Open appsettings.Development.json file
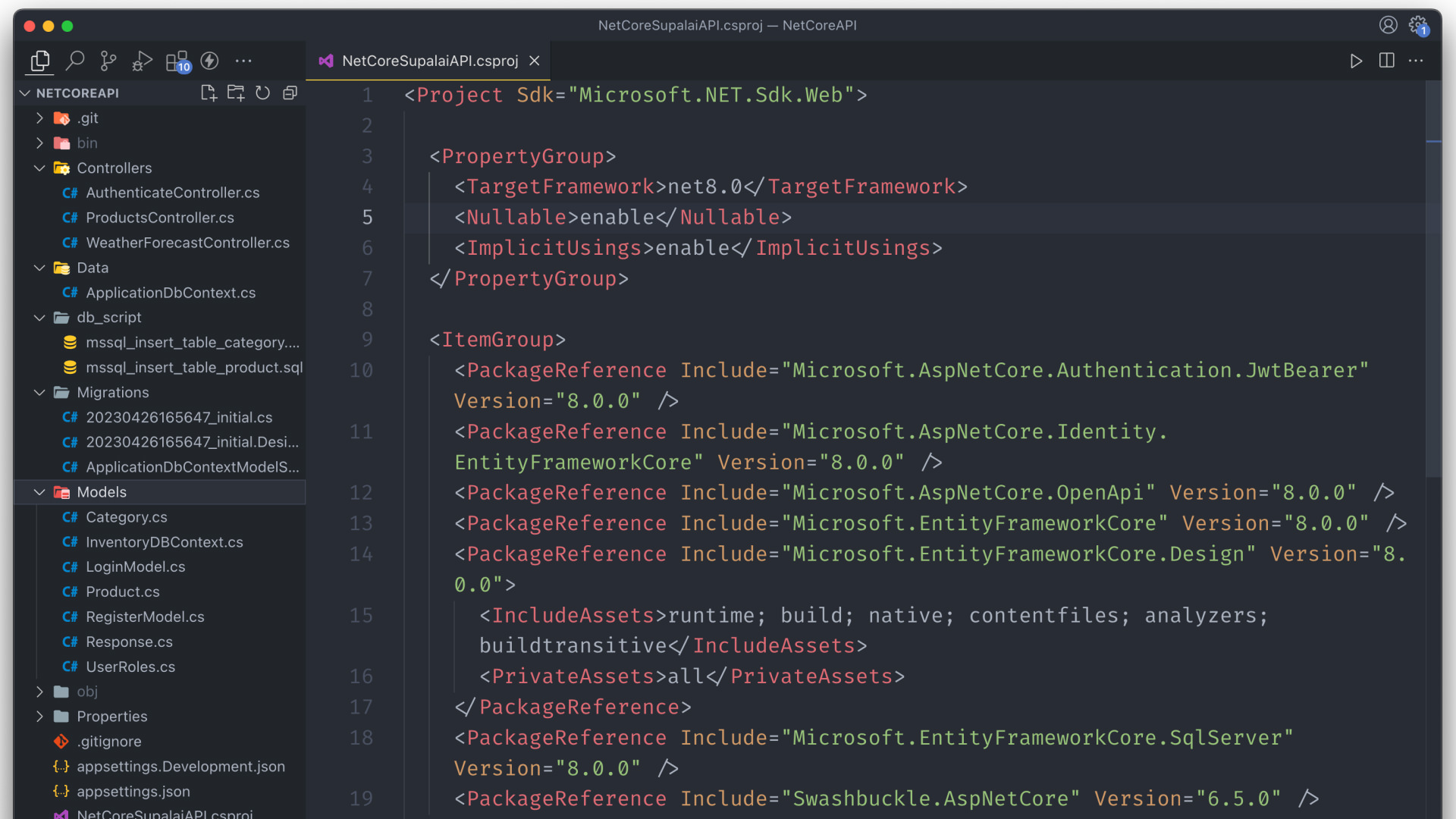The width and height of the screenshot is (1456, 819). (160, 767)
